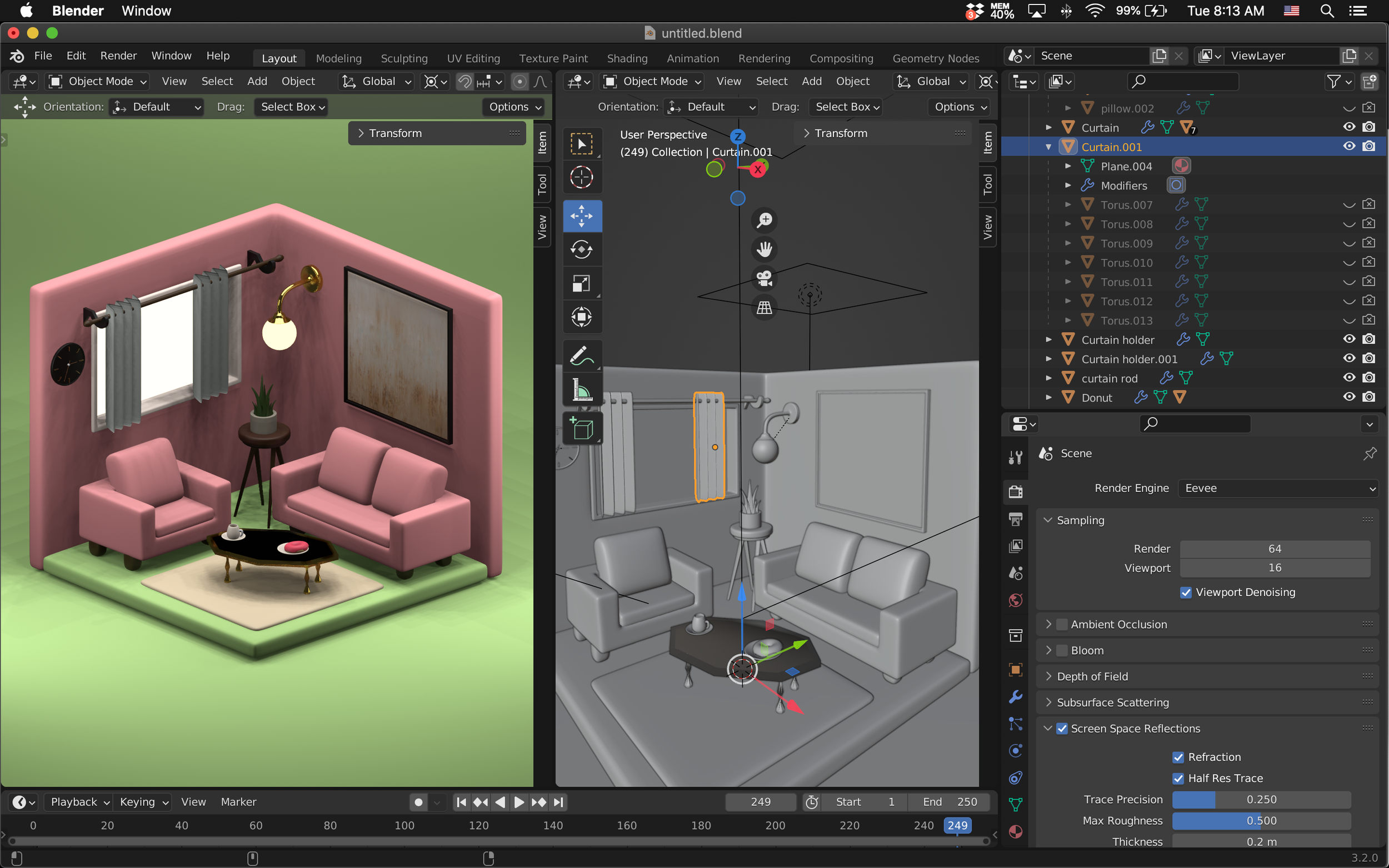The height and width of the screenshot is (868, 1389).
Task: Collapse the Sampling panel
Action: click(1048, 520)
